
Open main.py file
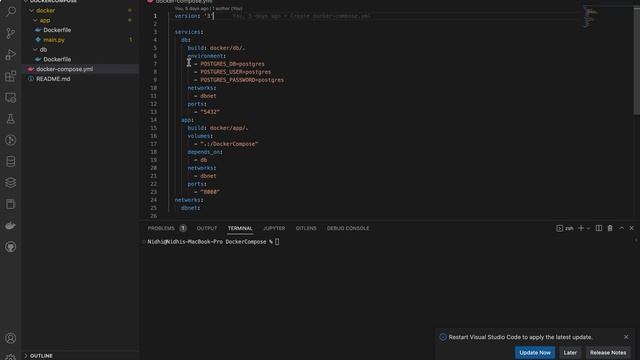[x=54, y=40]
